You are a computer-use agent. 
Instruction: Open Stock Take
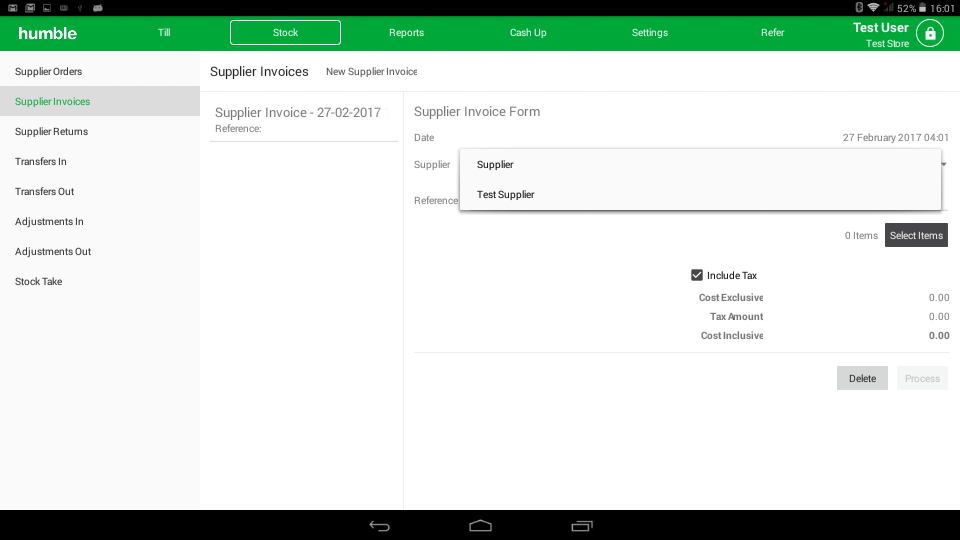(100, 281)
